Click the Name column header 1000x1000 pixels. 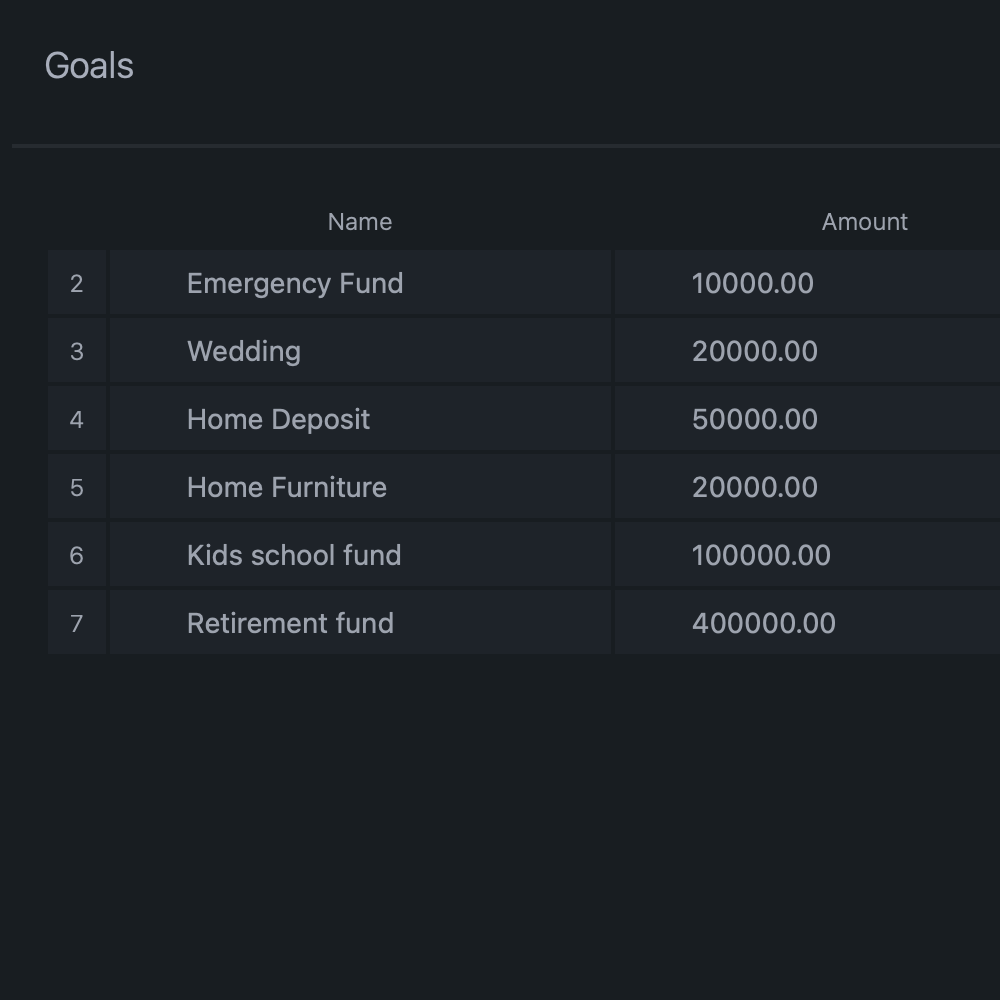tap(360, 222)
